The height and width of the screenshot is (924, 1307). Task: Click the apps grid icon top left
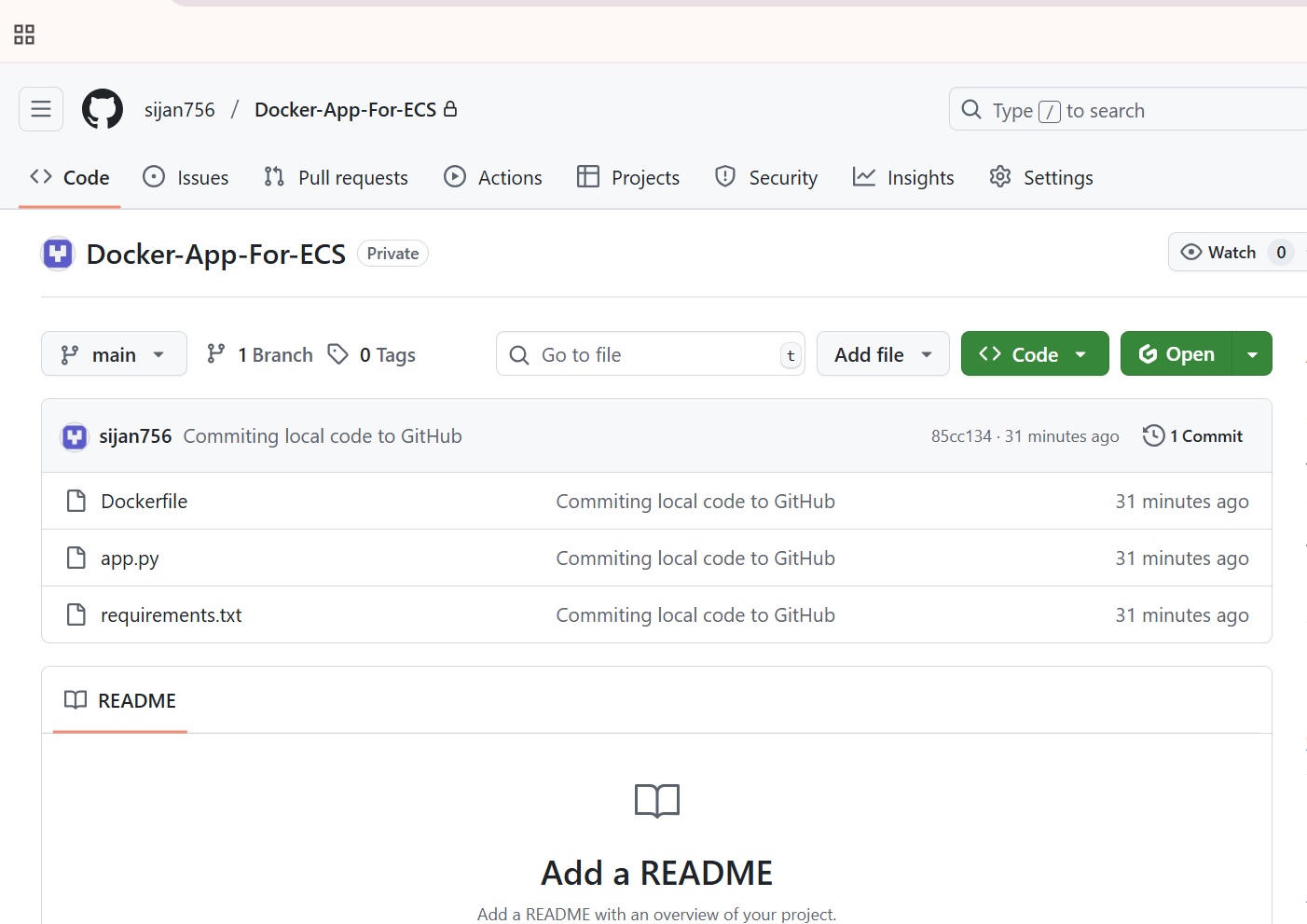click(24, 34)
